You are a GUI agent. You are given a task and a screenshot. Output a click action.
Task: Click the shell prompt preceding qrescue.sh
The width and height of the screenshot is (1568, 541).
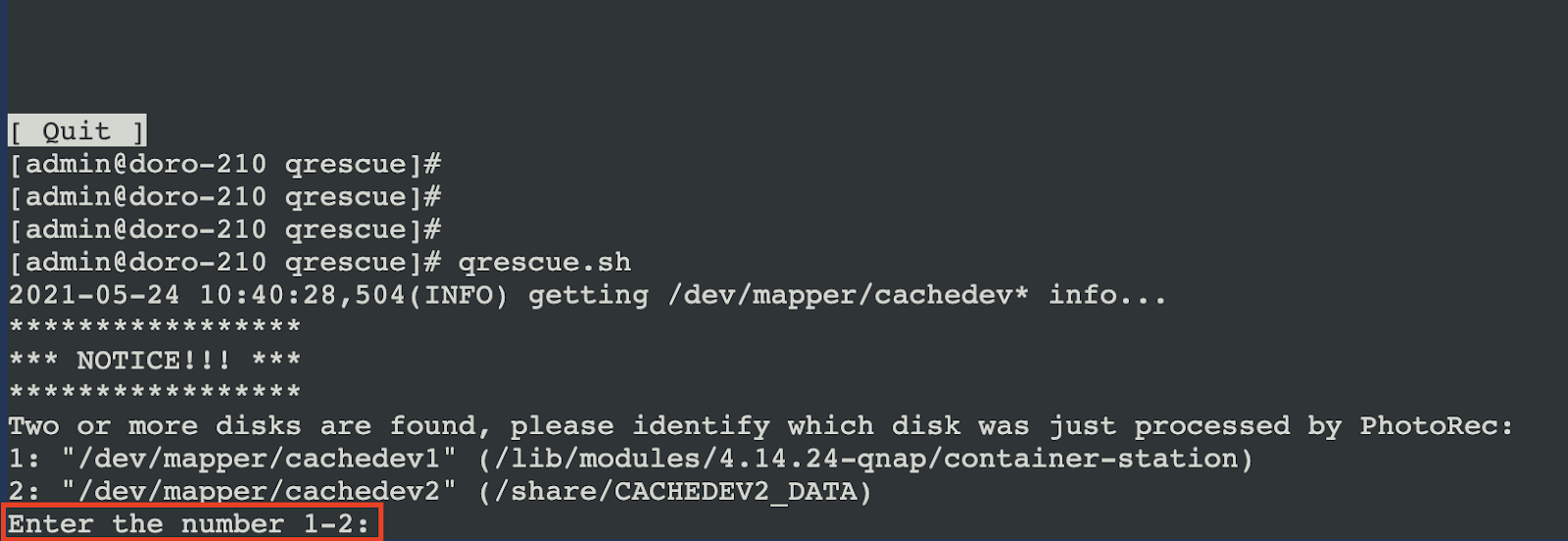coord(224,263)
